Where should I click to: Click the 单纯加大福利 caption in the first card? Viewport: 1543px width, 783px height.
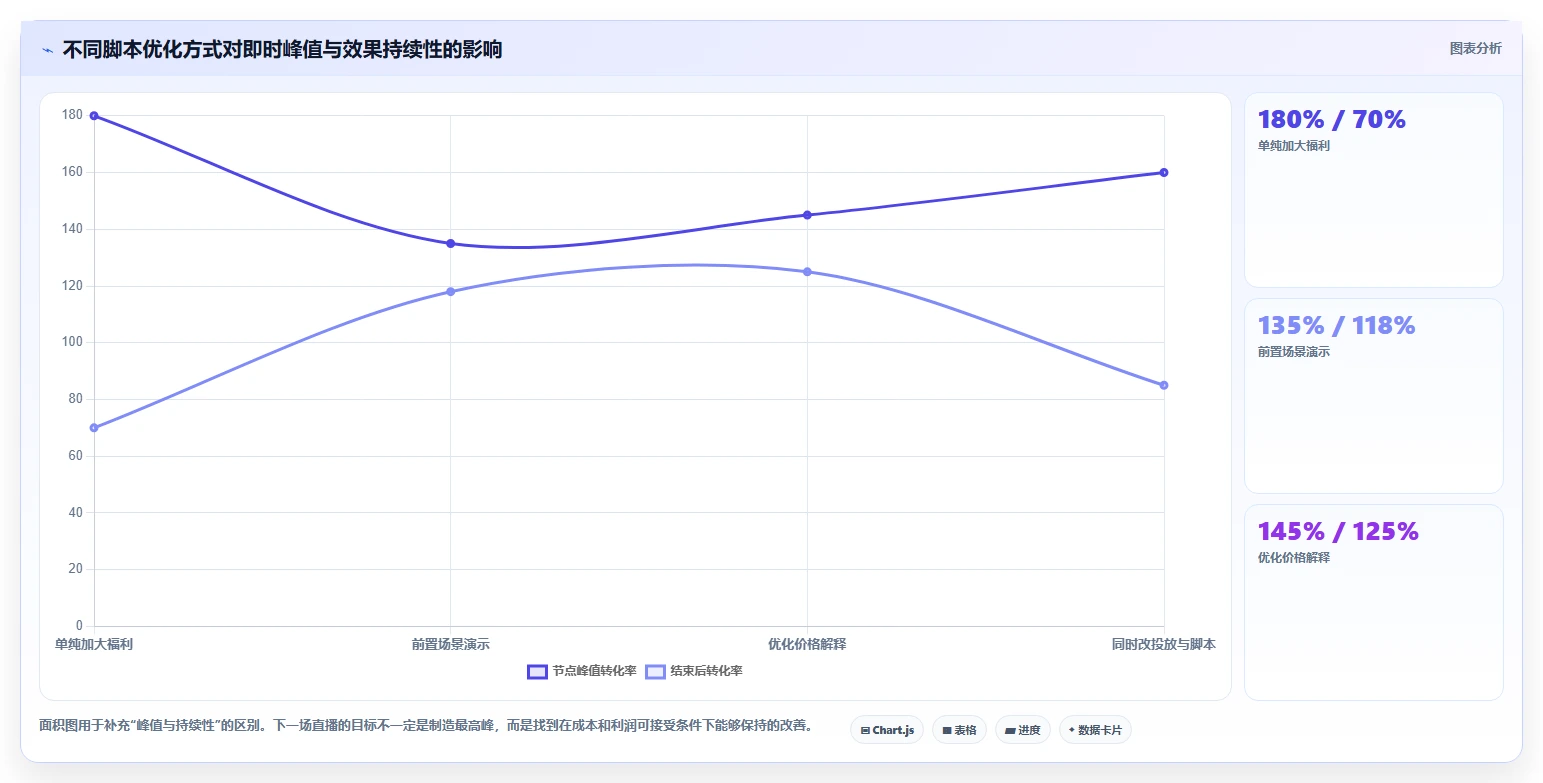point(1294,146)
